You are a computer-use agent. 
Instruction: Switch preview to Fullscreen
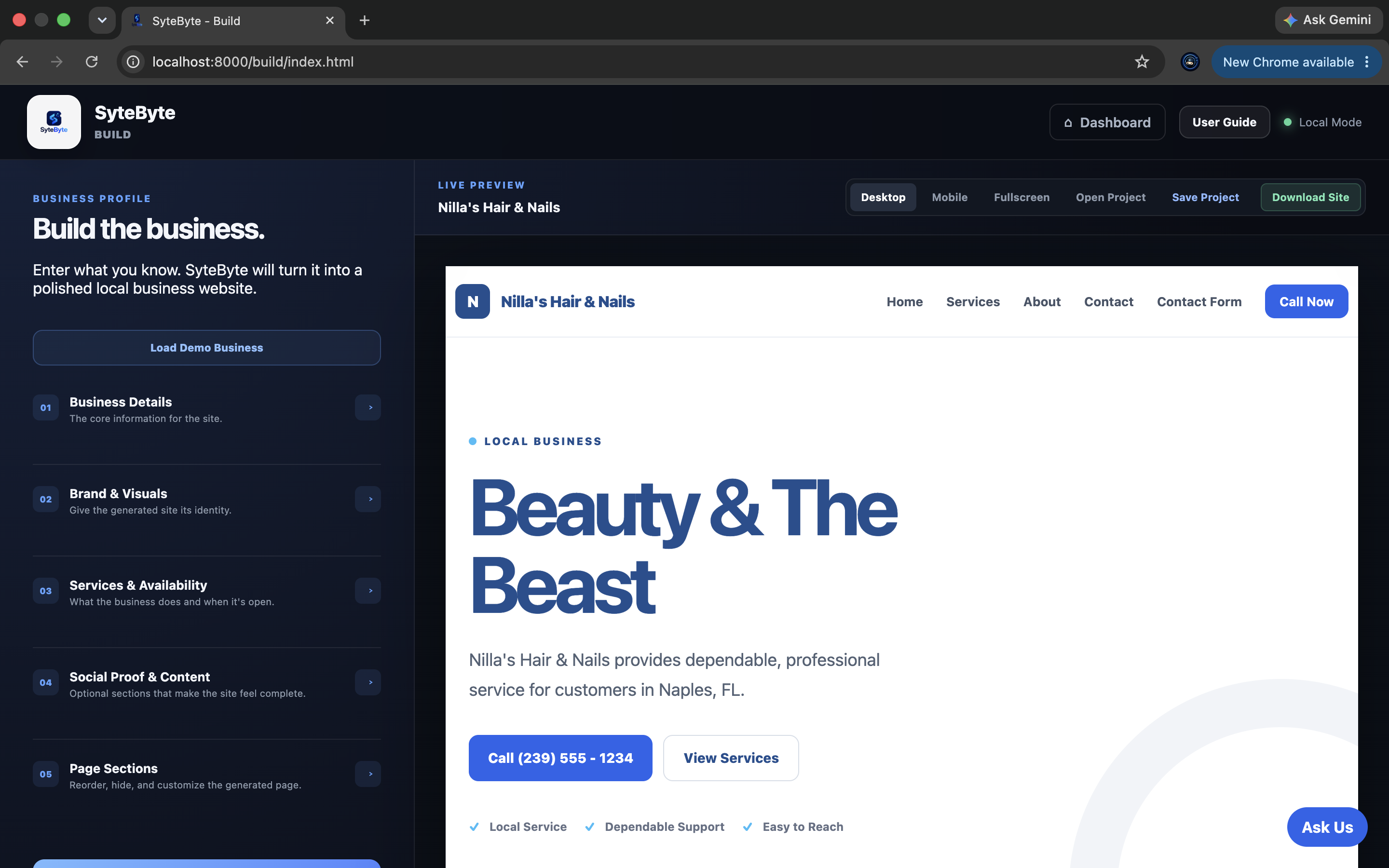click(1021, 198)
